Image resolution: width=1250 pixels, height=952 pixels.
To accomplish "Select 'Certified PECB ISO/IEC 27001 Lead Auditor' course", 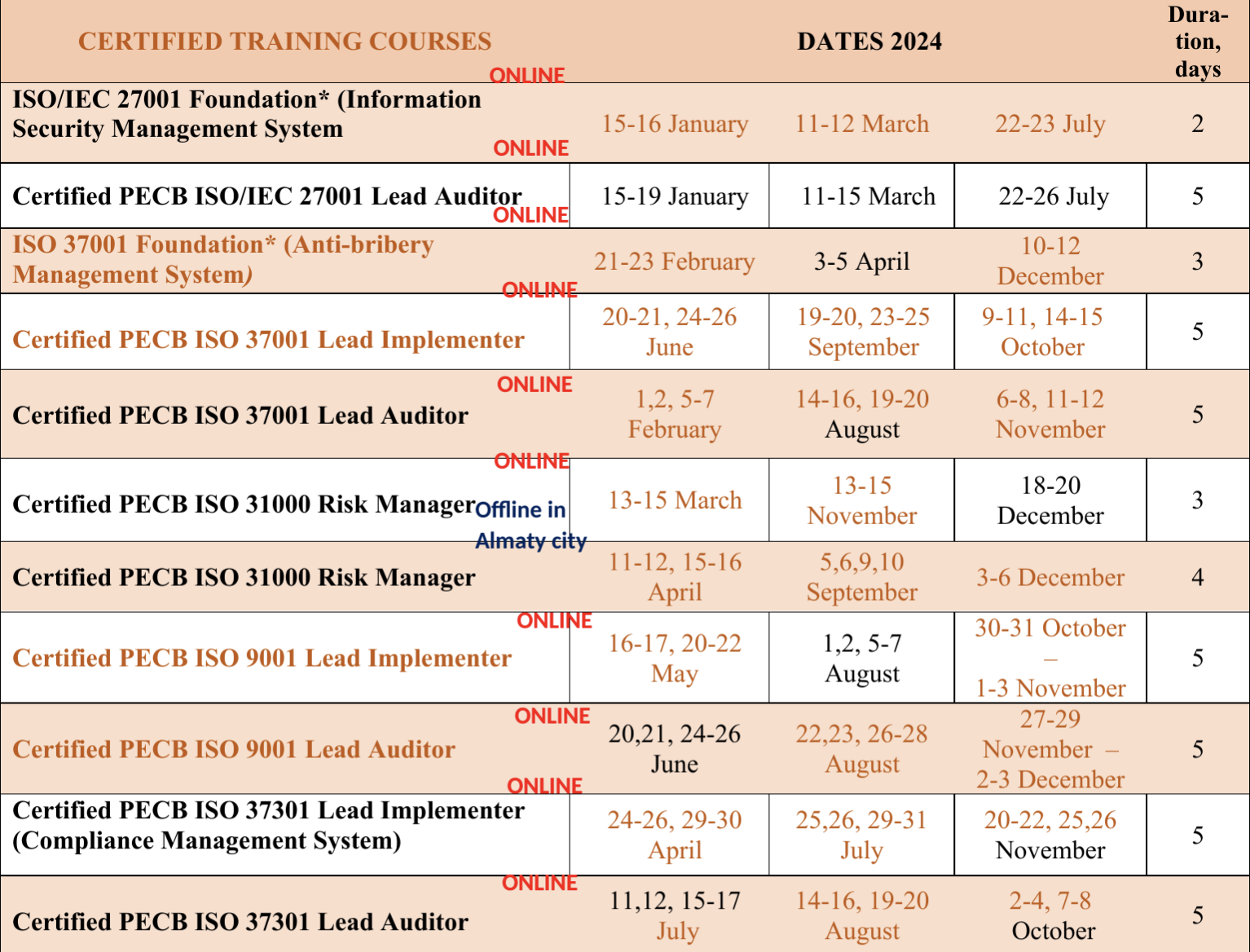I will (267, 196).
